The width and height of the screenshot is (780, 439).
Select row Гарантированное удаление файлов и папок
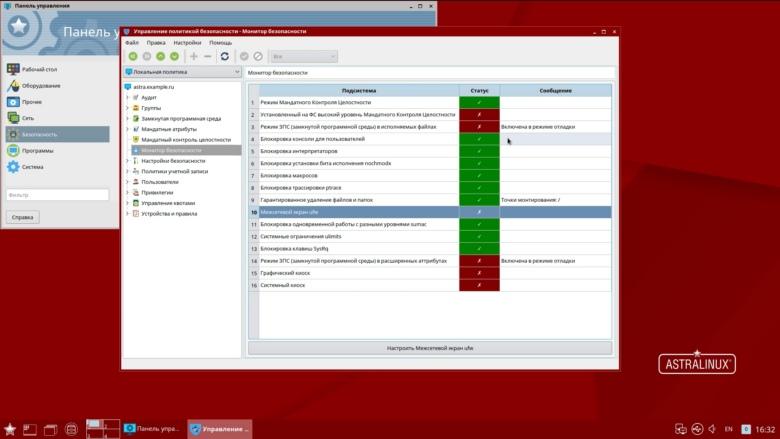coord(430,200)
